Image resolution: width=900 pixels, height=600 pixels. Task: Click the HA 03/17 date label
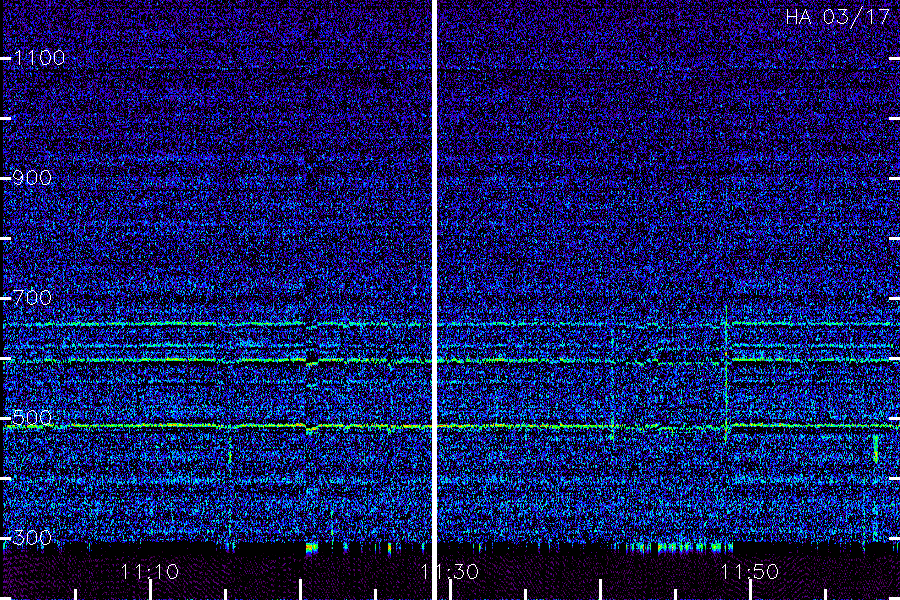pos(837,17)
